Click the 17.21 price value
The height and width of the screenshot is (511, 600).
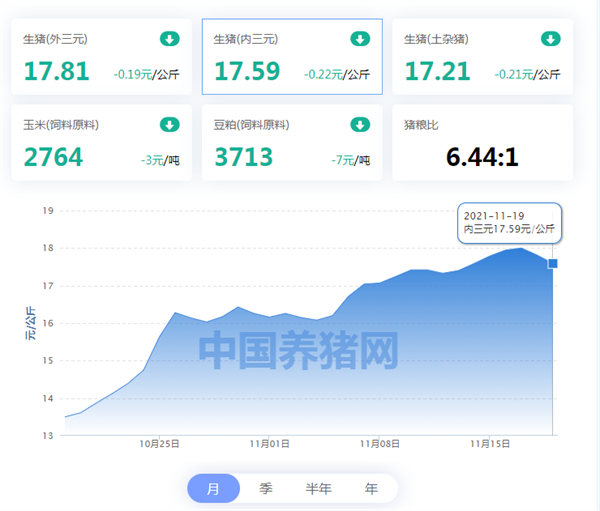(x=437, y=71)
